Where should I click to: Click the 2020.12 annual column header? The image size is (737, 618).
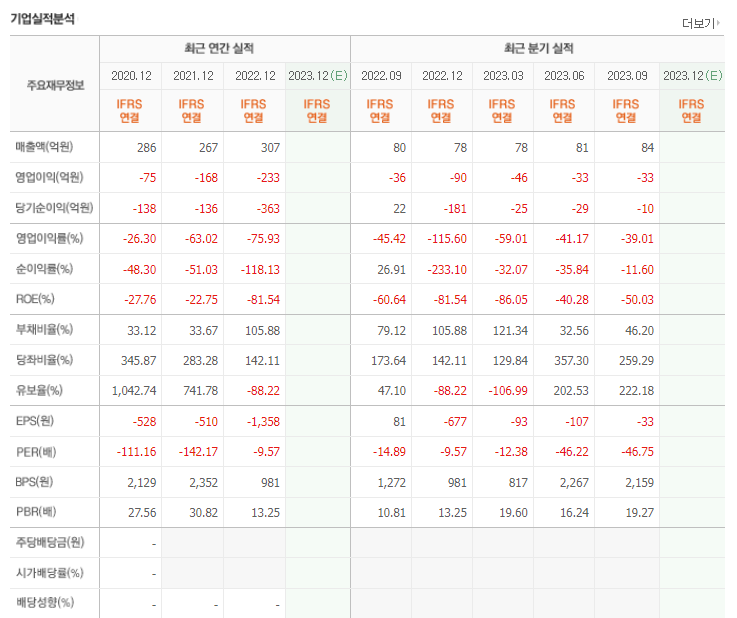point(131,76)
